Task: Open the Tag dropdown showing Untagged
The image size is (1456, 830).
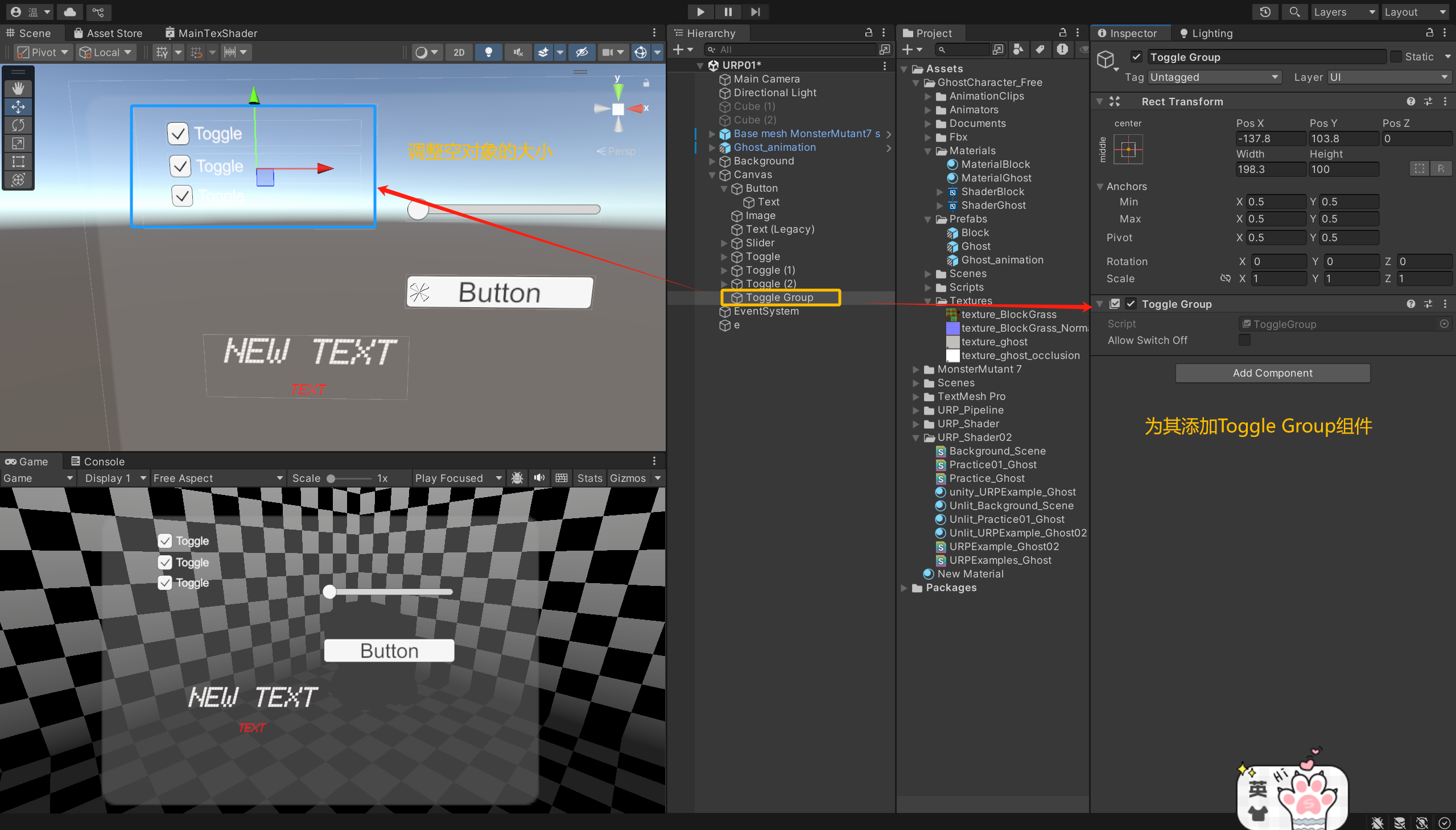Action: (x=1214, y=77)
